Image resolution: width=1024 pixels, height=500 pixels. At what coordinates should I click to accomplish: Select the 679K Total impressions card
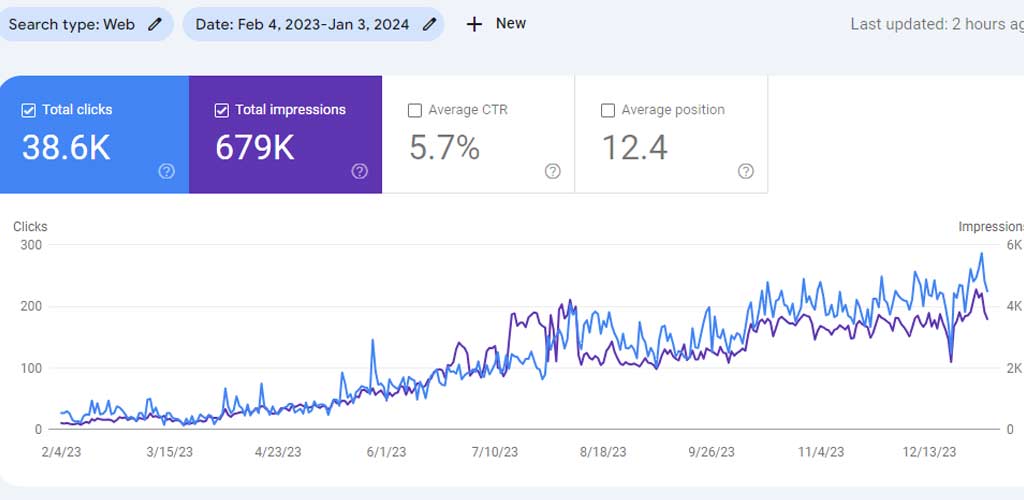[285, 134]
